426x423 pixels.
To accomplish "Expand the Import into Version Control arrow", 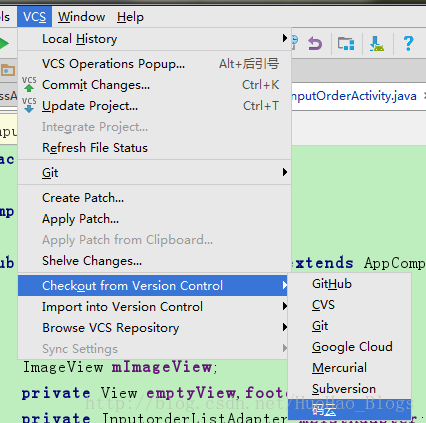I will tap(285, 306).
